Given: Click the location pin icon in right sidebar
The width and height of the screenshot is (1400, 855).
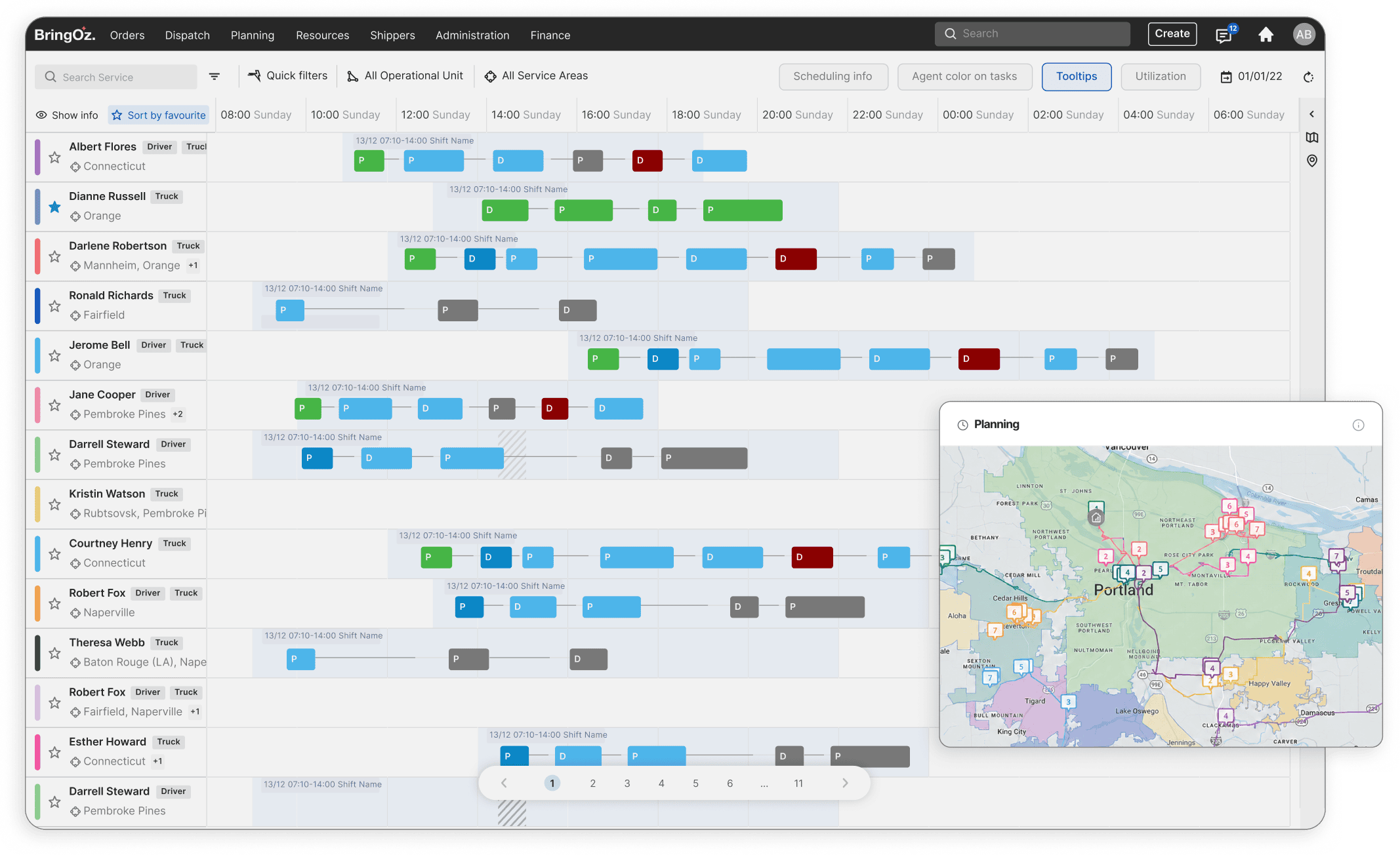Looking at the screenshot, I should (x=1311, y=161).
